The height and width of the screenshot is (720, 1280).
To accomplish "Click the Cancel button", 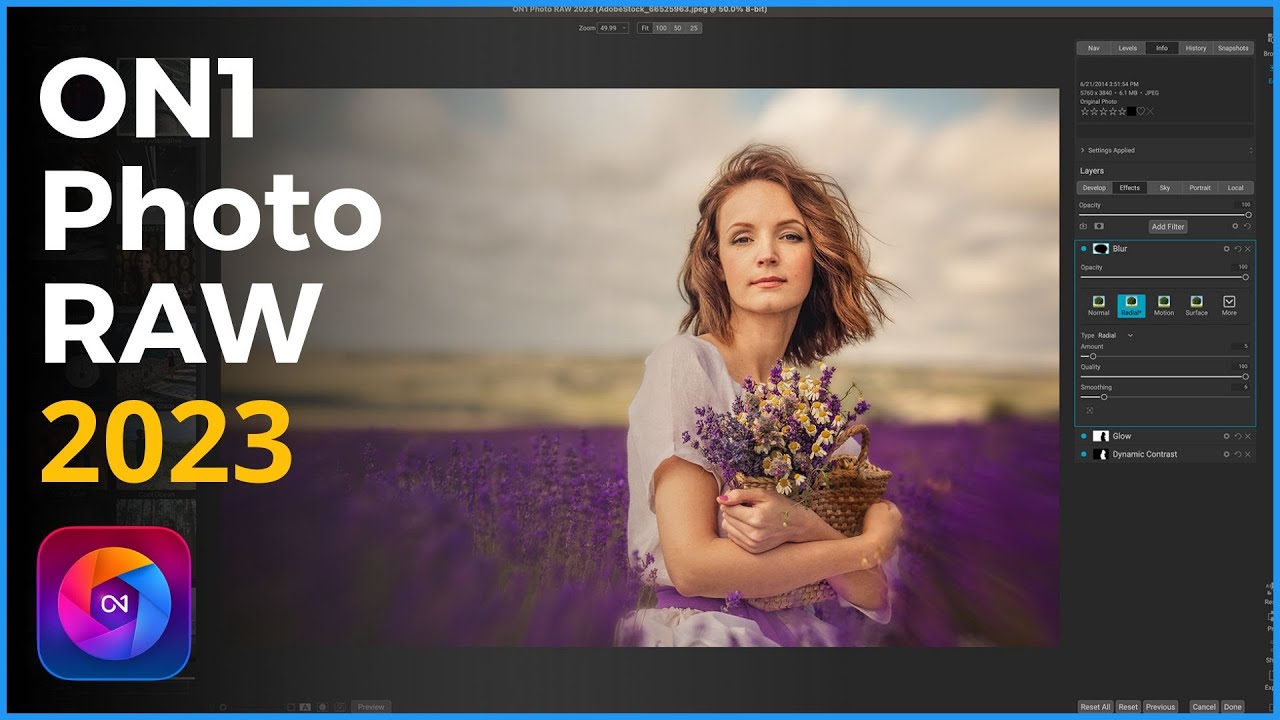I will tap(1204, 707).
